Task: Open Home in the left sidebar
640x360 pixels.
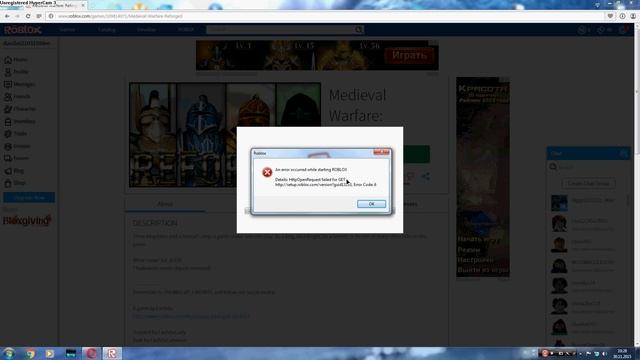Action: [16, 60]
